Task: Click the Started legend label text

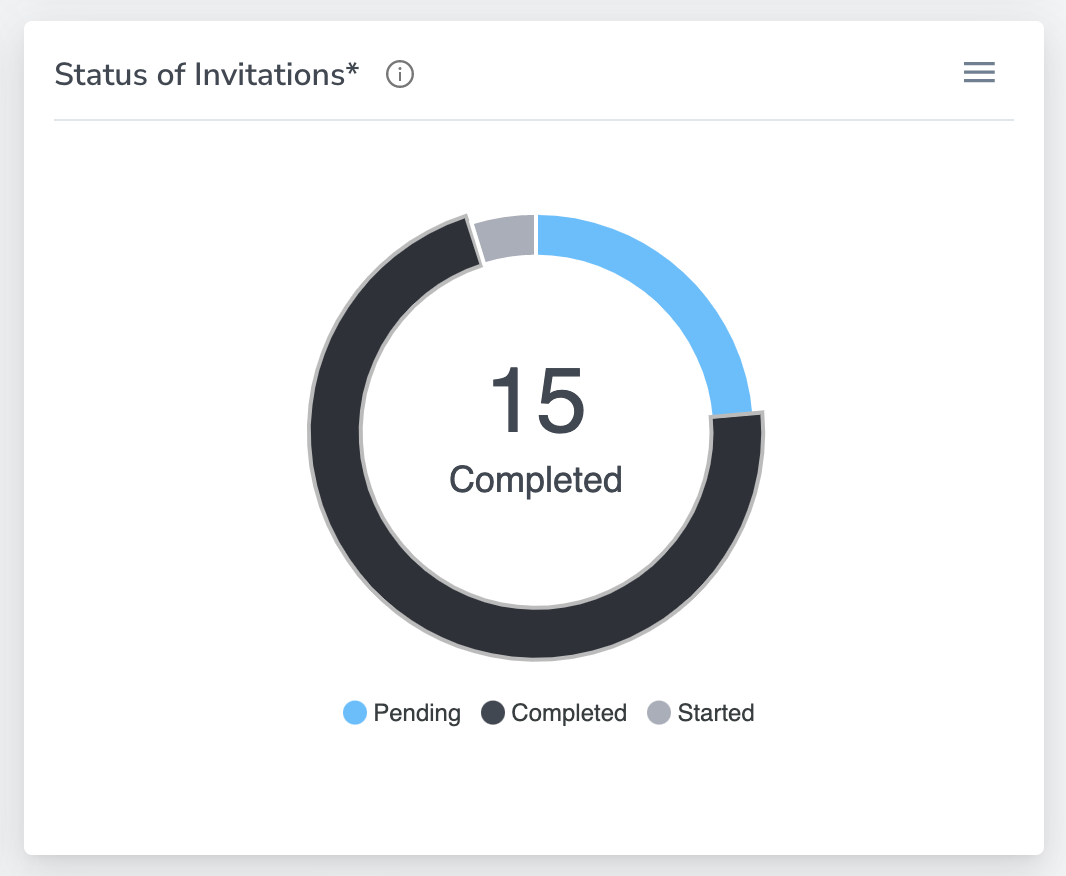Action: tap(715, 713)
